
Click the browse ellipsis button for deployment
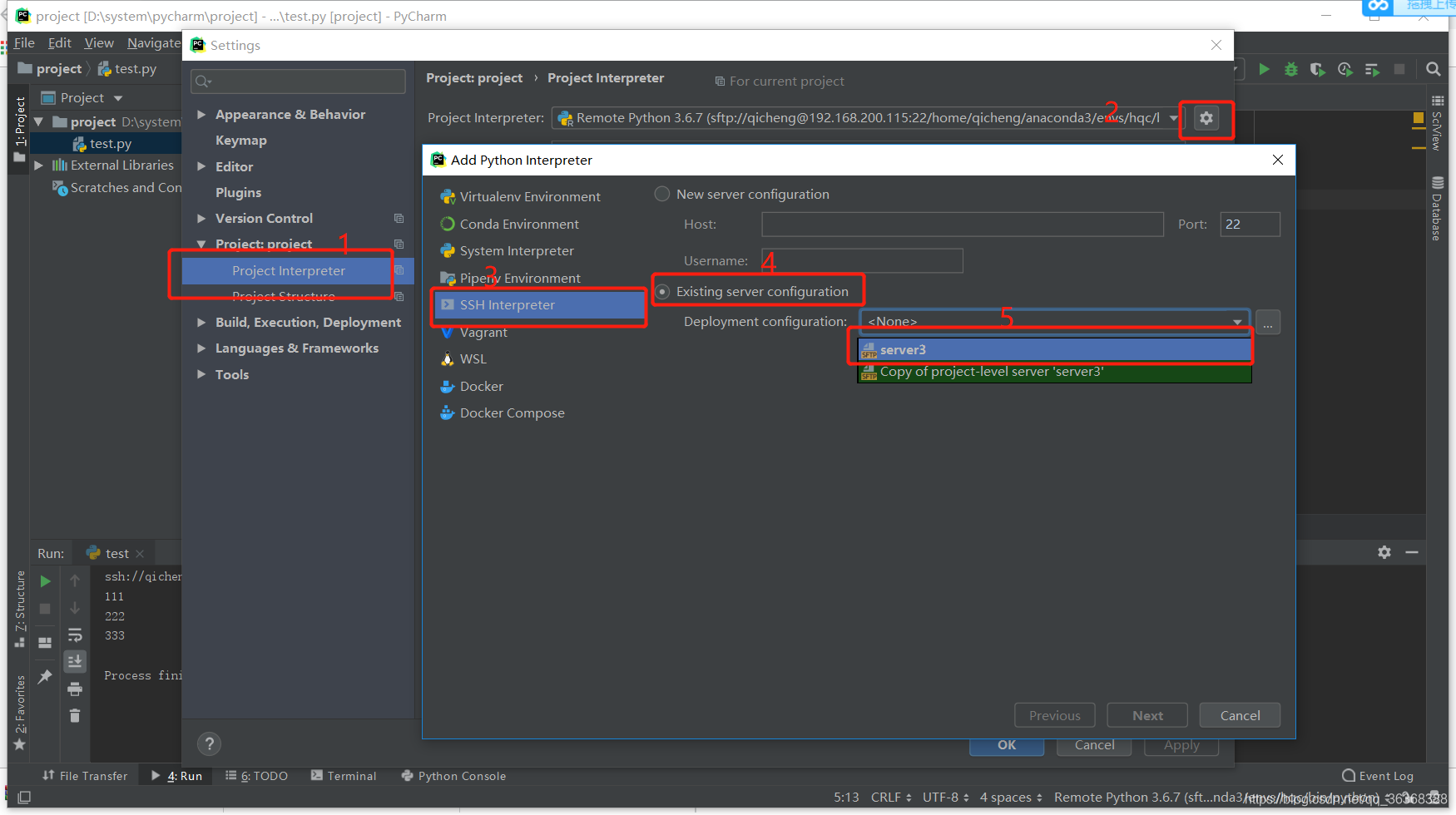(1268, 322)
